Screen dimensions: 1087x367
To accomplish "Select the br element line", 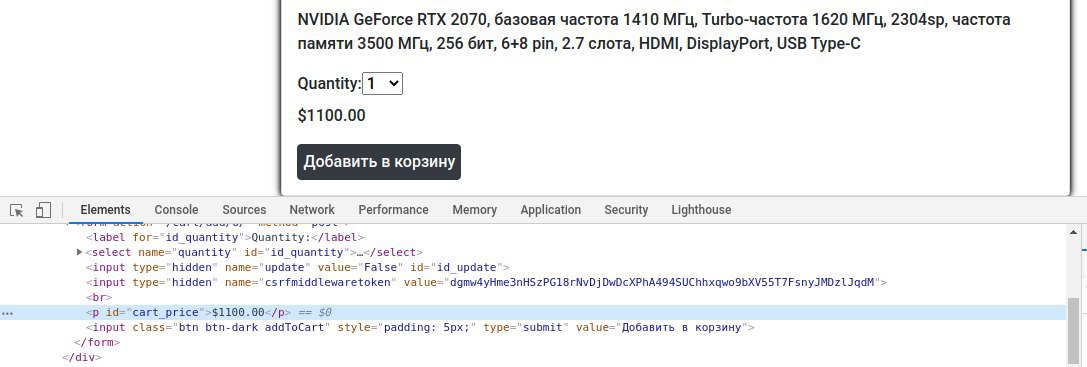I will [99, 297].
